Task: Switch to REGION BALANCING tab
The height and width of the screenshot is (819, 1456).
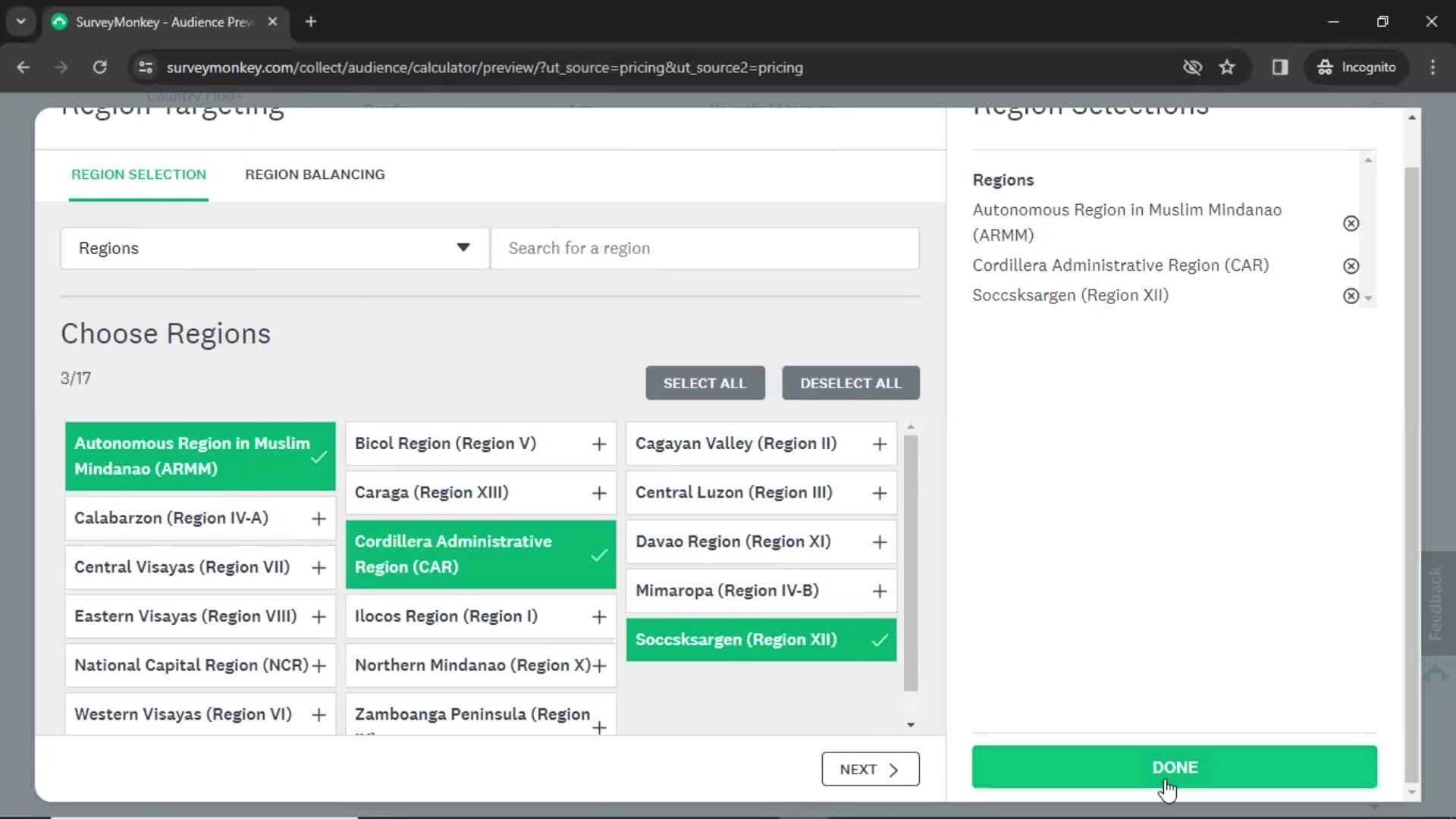Action: [315, 174]
